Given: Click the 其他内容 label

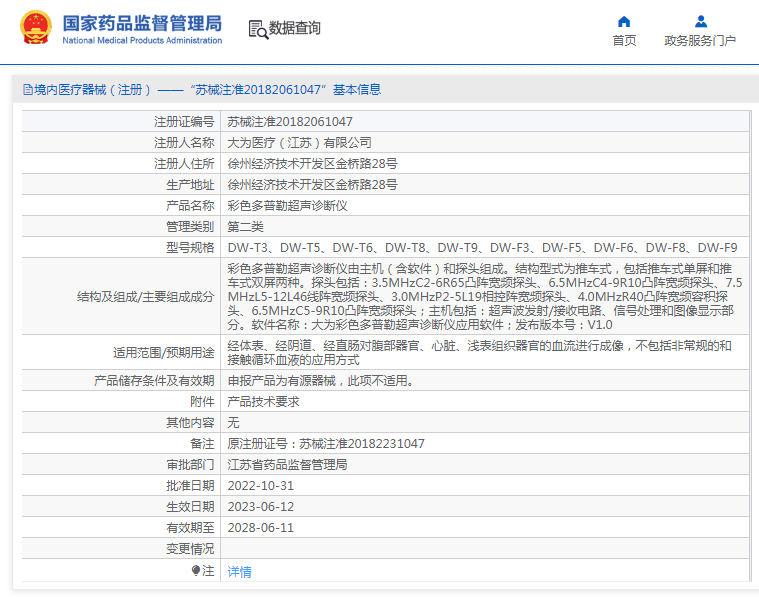Looking at the screenshot, I should [x=190, y=423].
